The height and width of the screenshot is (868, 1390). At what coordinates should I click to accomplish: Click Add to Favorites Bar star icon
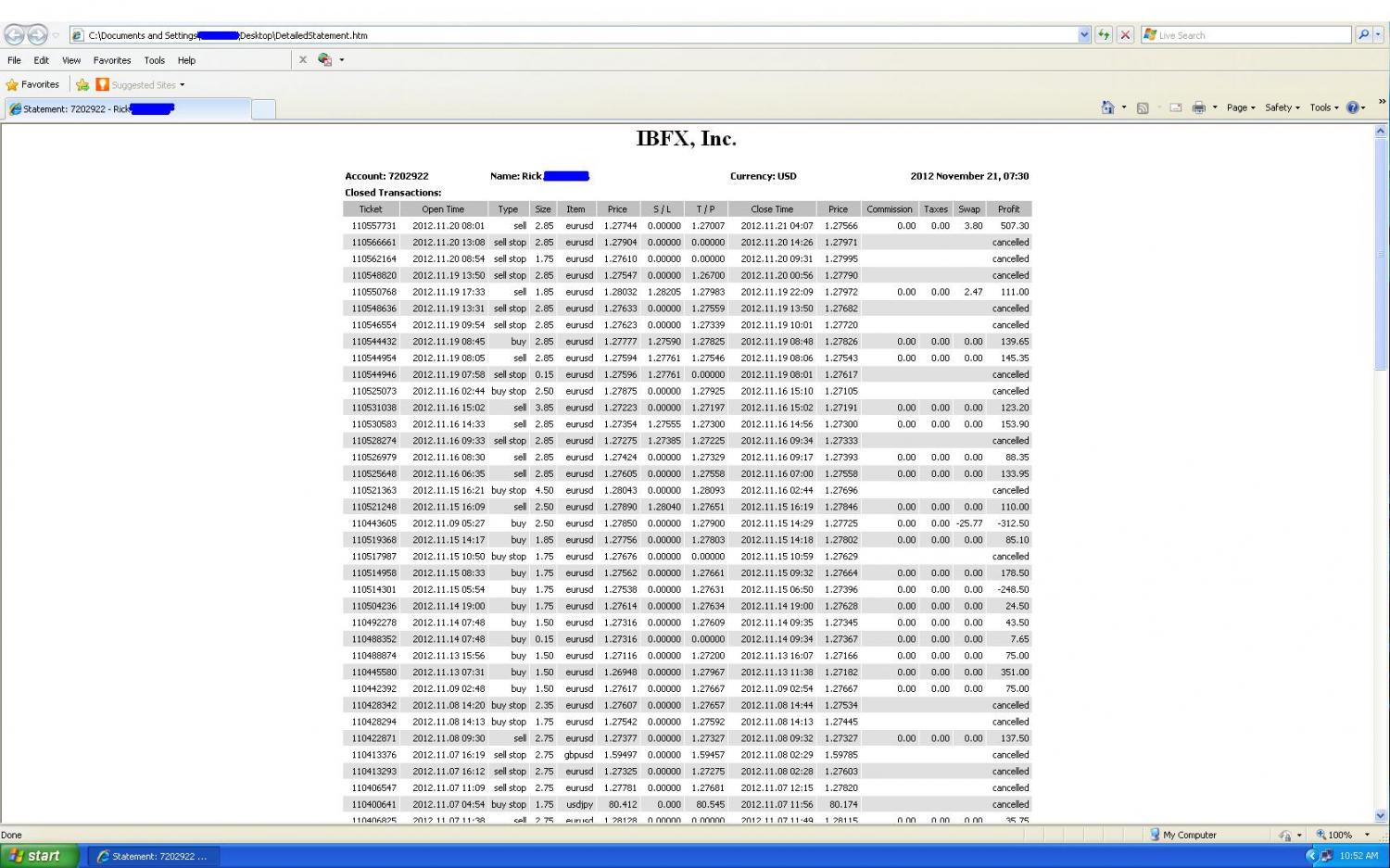[x=82, y=84]
